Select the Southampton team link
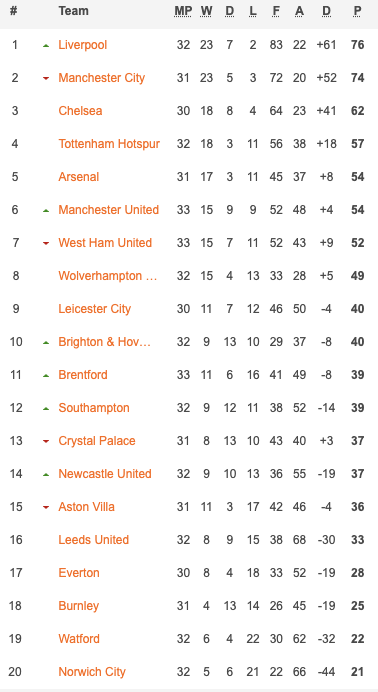Screen dimensions: 378x692 [94, 408]
